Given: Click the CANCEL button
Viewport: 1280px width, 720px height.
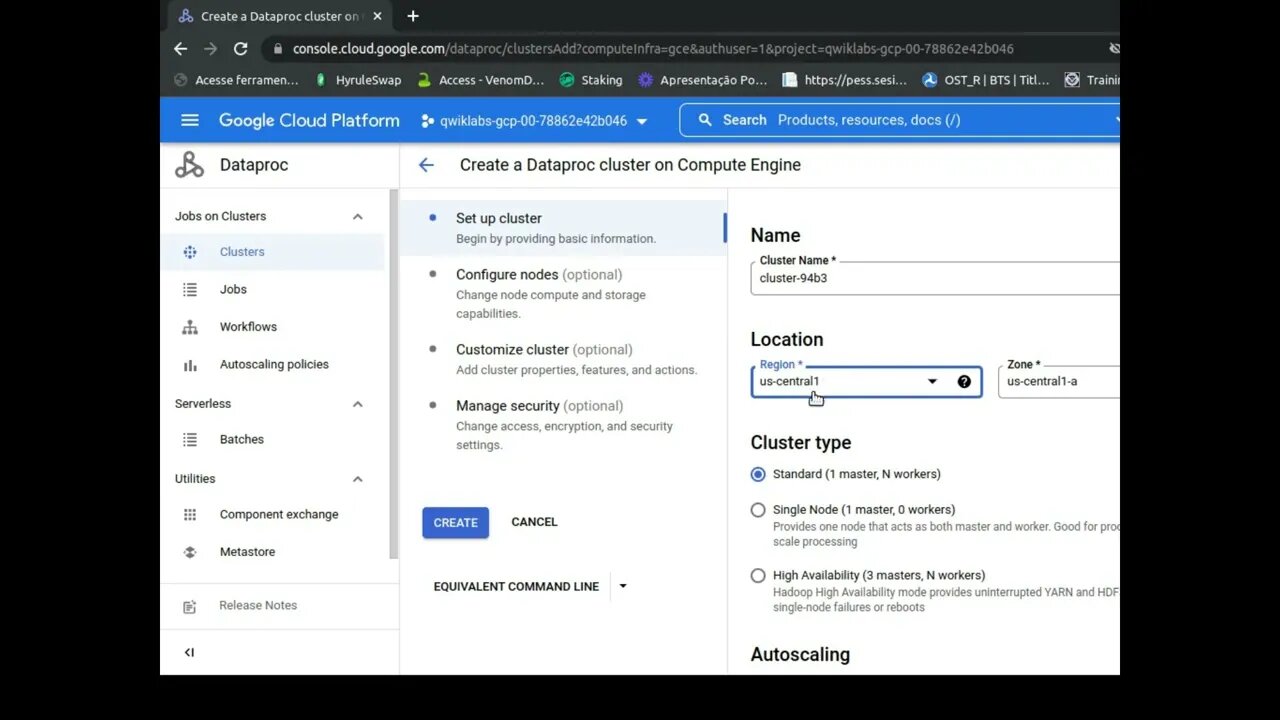Looking at the screenshot, I should [534, 522].
